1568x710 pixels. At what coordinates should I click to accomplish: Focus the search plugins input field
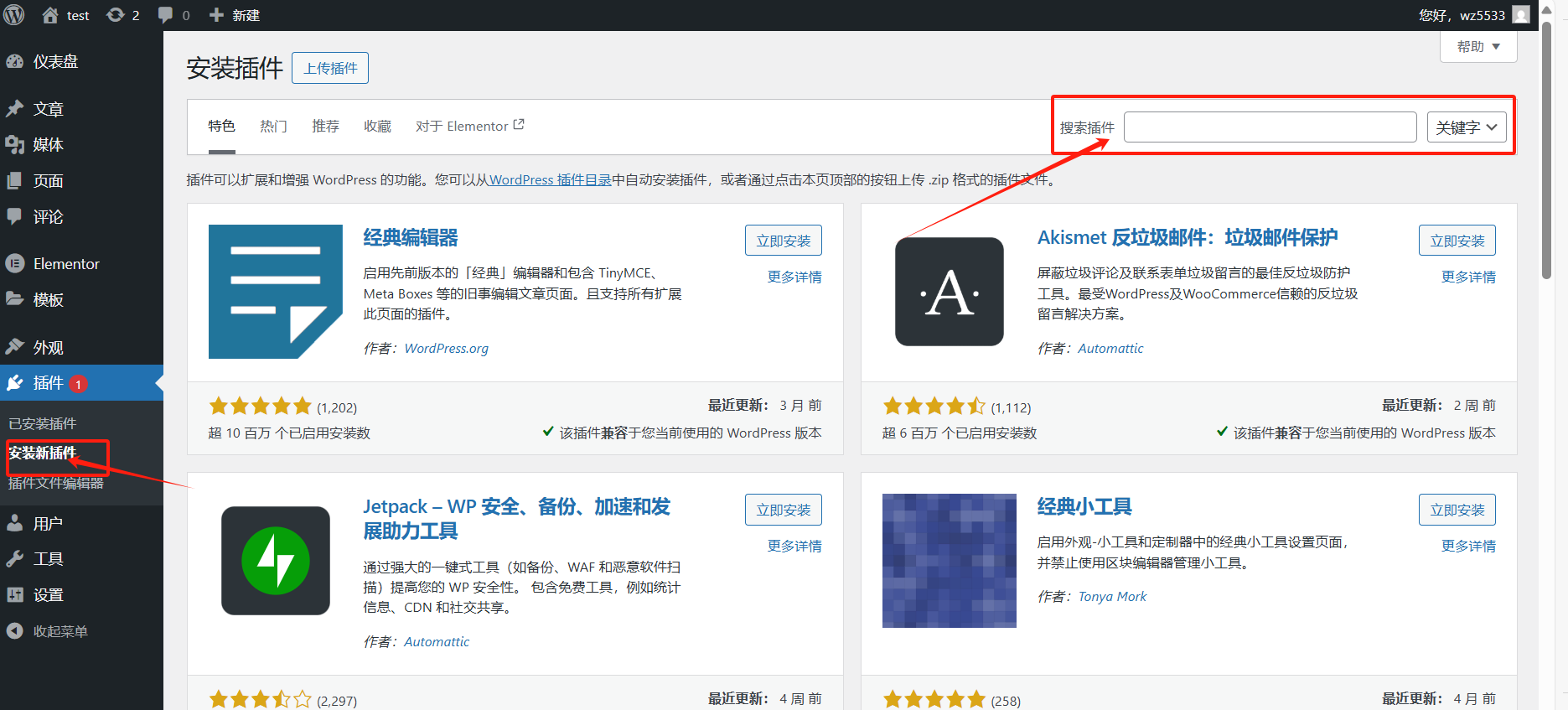[1270, 127]
